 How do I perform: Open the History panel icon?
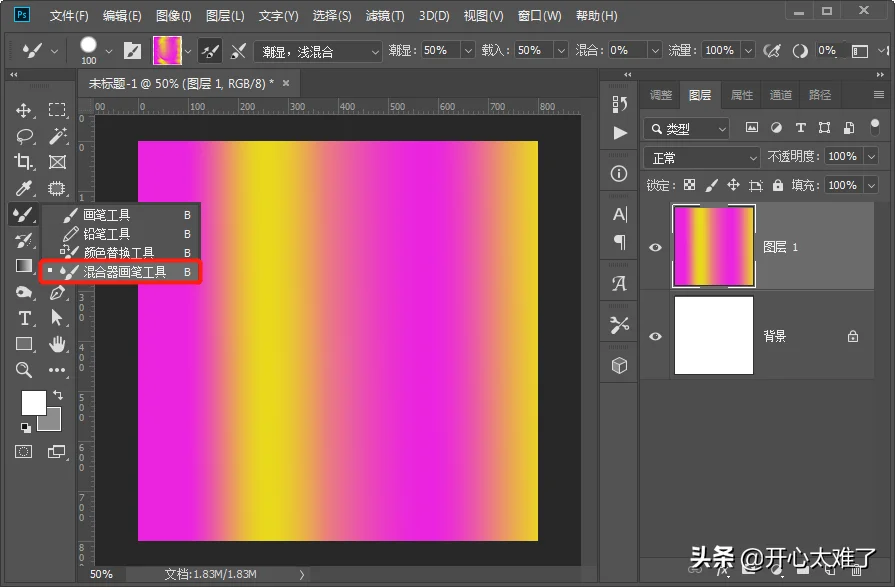619,104
